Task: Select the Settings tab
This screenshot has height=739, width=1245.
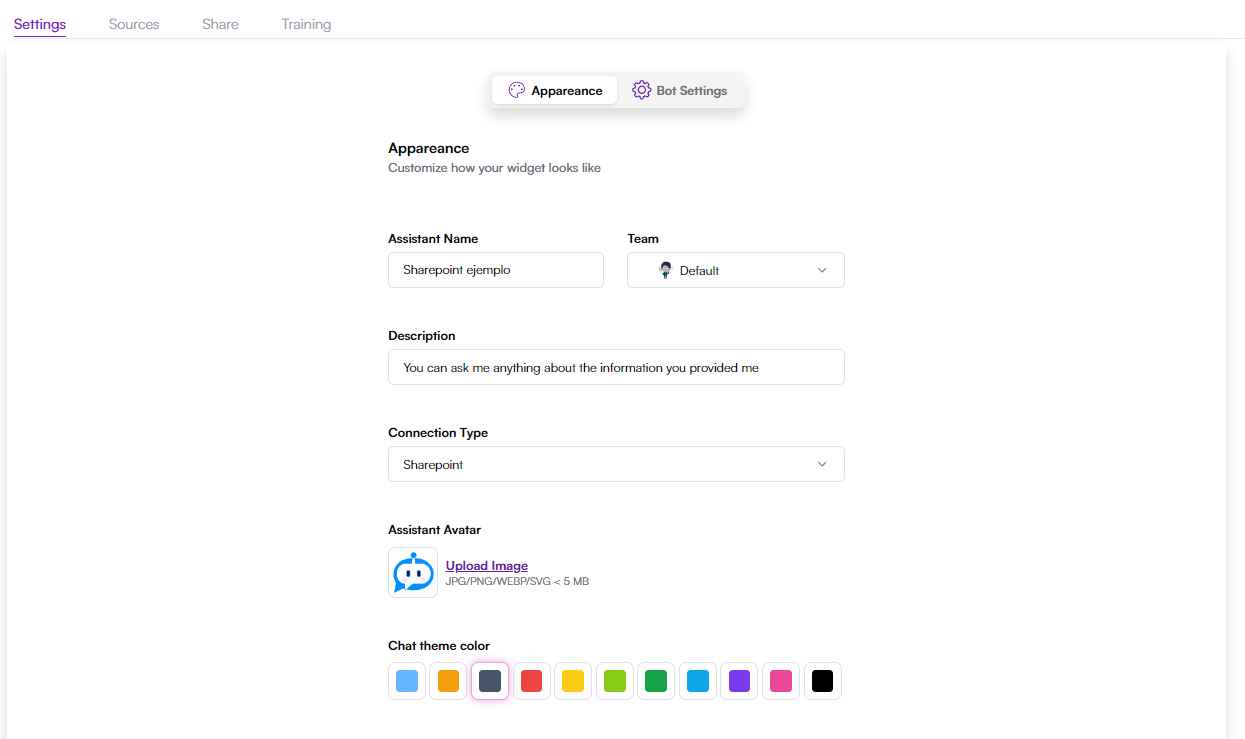Action: 40,24
